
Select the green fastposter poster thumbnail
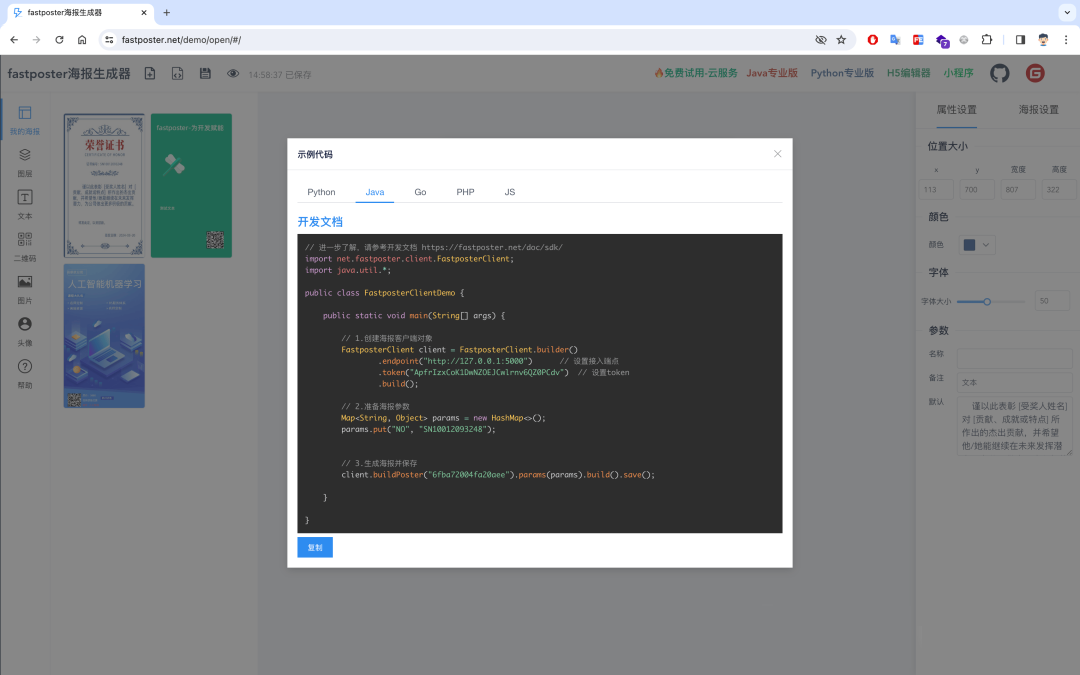tap(191, 185)
